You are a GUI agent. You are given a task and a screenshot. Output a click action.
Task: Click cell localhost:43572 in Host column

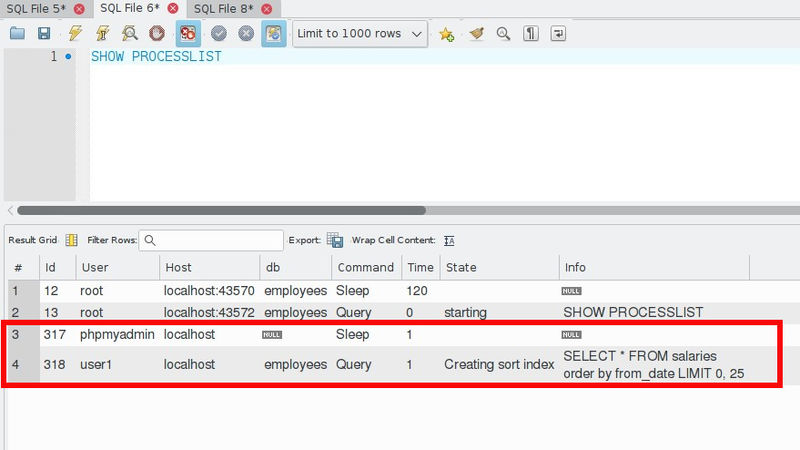click(x=209, y=312)
